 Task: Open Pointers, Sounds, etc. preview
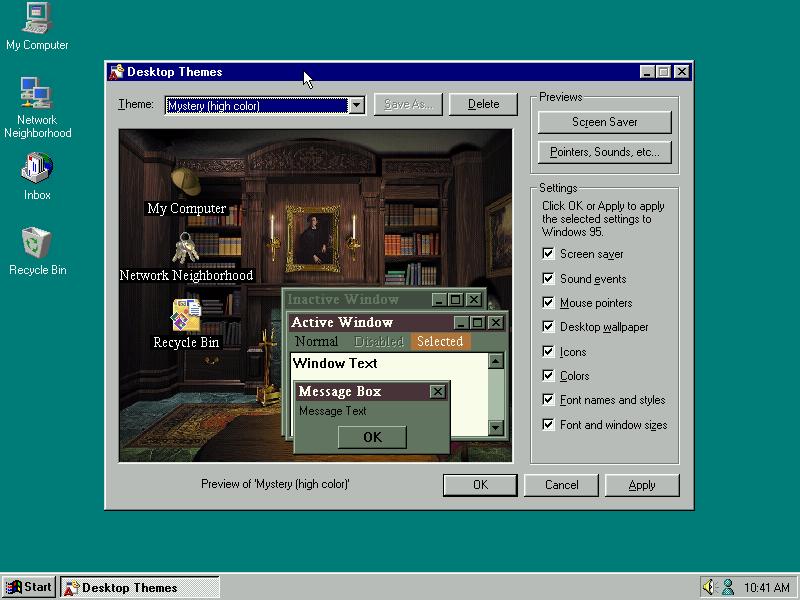click(x=605, y=152)
